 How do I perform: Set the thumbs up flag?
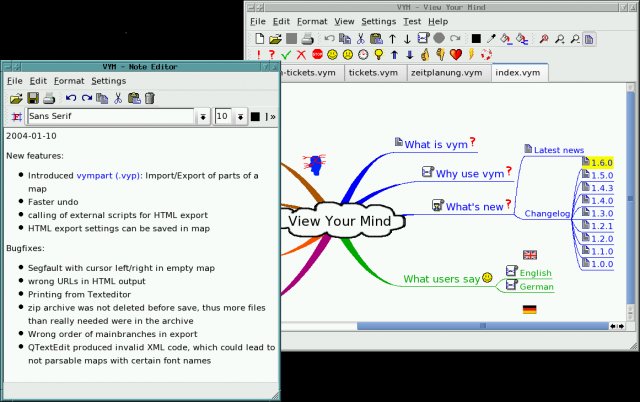(425, 54)
